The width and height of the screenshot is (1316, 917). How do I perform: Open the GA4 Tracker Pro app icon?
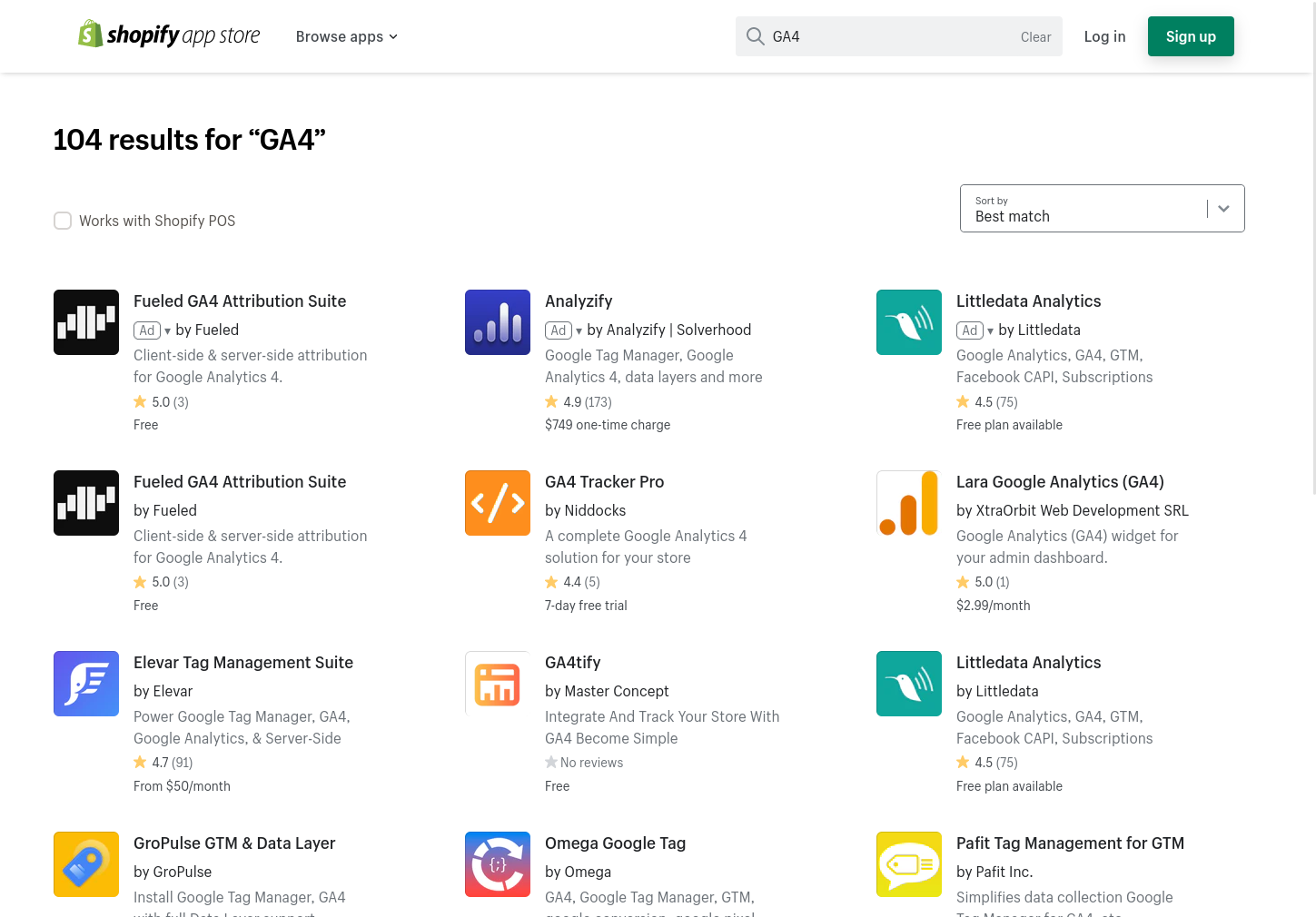(x=498, y=503)
